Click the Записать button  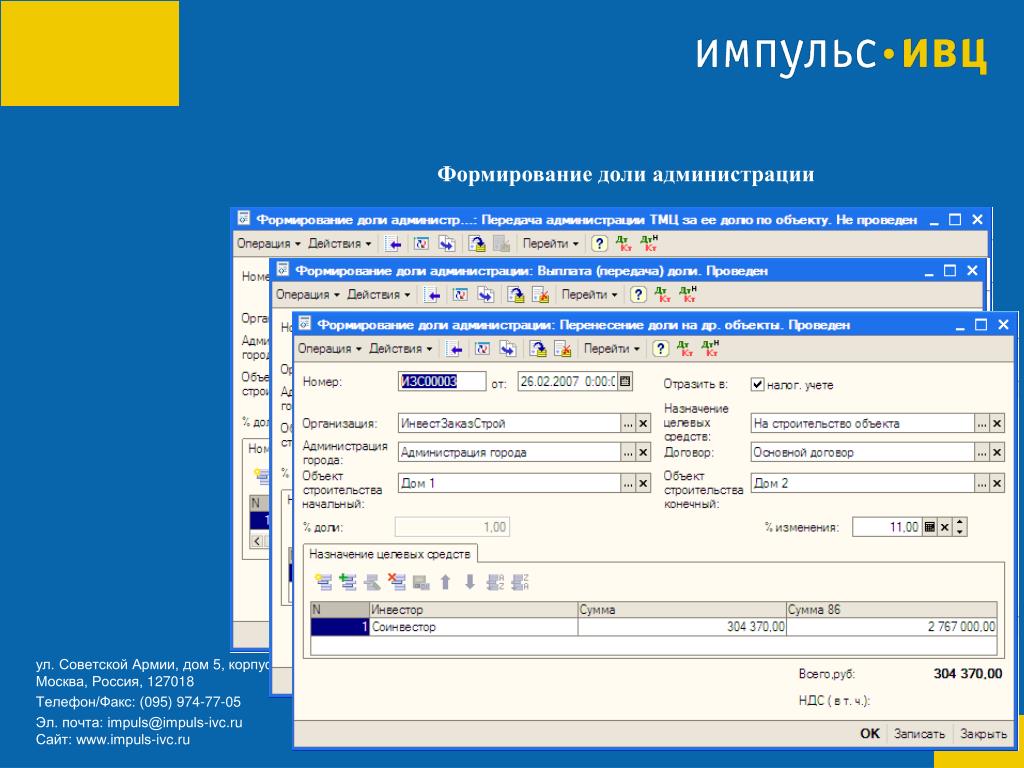tap(919, 733)
